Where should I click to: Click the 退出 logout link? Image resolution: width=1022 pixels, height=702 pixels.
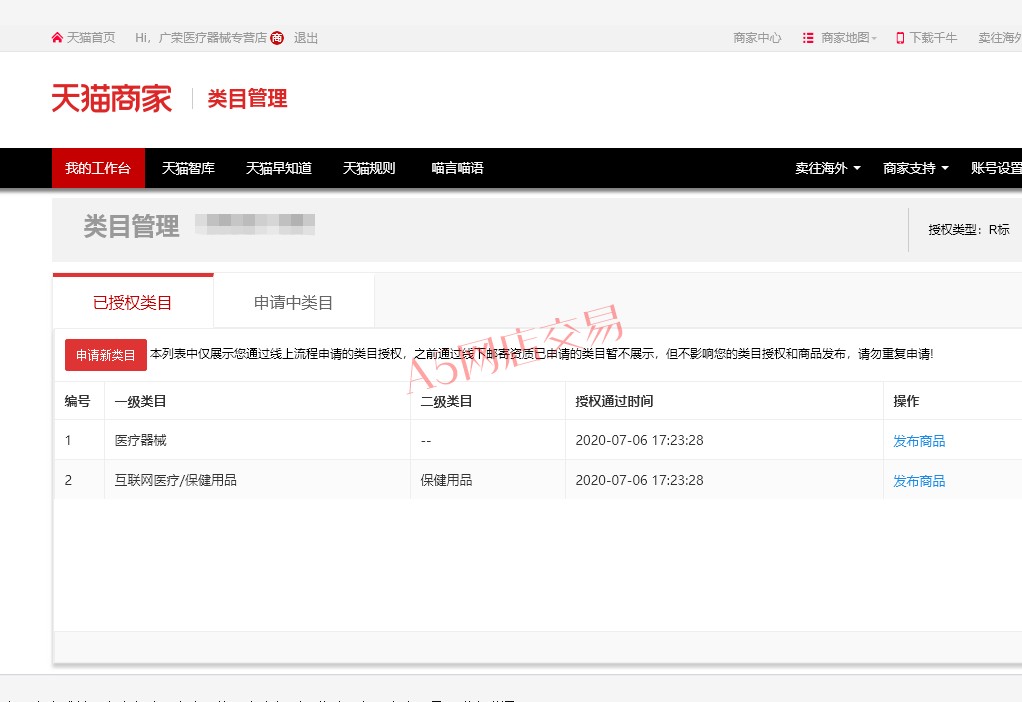pyautogui.click(x=306, y=38)
